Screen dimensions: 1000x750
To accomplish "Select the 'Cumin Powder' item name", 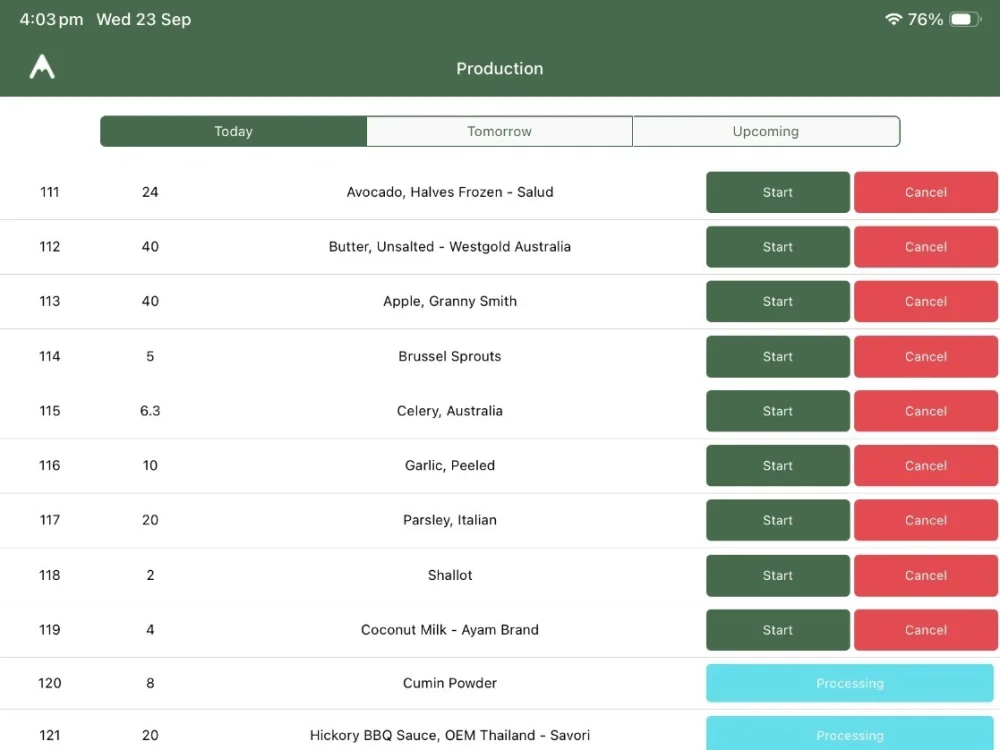I will pyautogui.click(x=450, y=683).
